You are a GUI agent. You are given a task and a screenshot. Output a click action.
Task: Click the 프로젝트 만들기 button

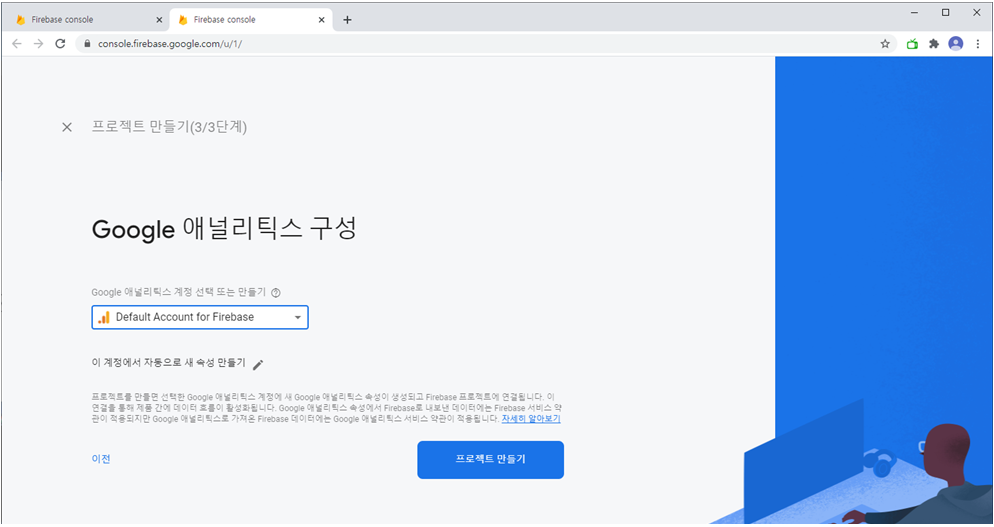tap(490, 460)
